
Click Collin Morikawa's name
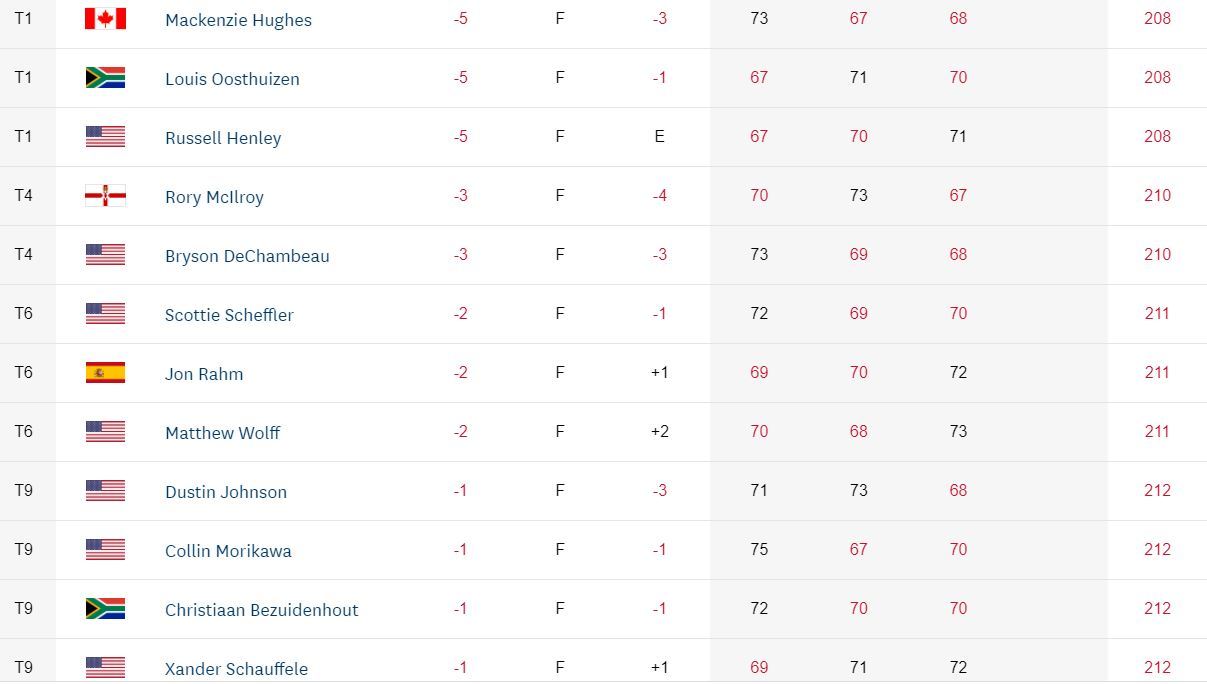pos(228,551)
